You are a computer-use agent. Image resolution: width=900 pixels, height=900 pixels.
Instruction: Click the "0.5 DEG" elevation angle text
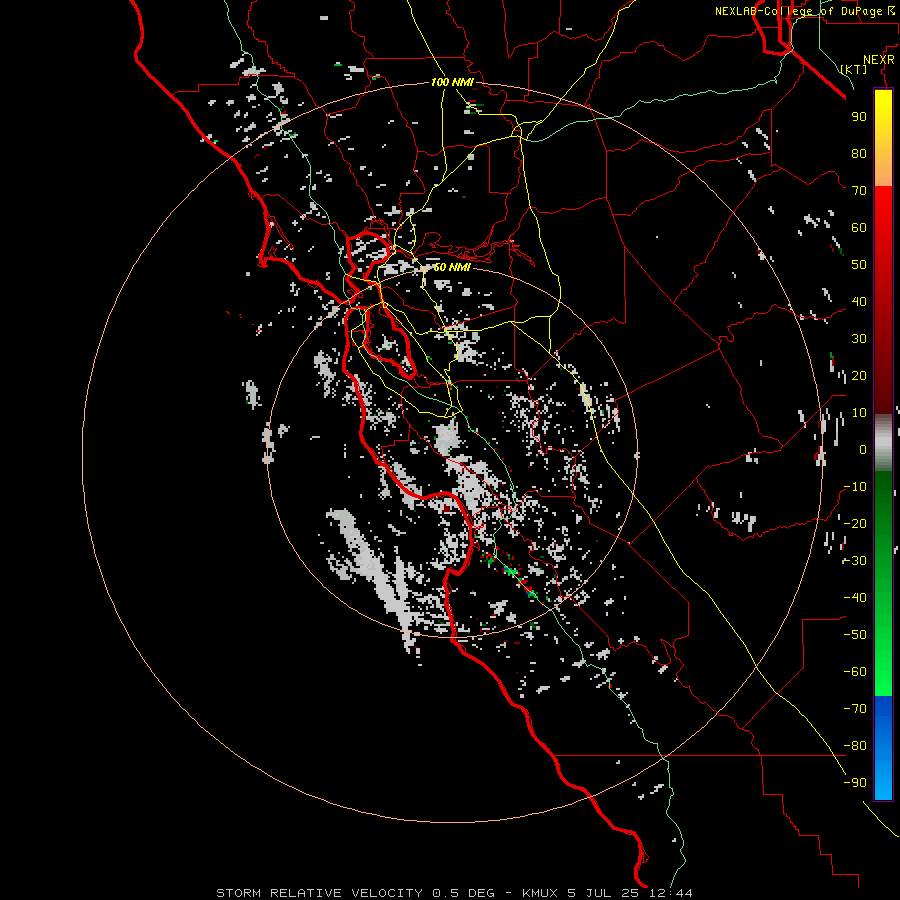[x=463, y=893]
